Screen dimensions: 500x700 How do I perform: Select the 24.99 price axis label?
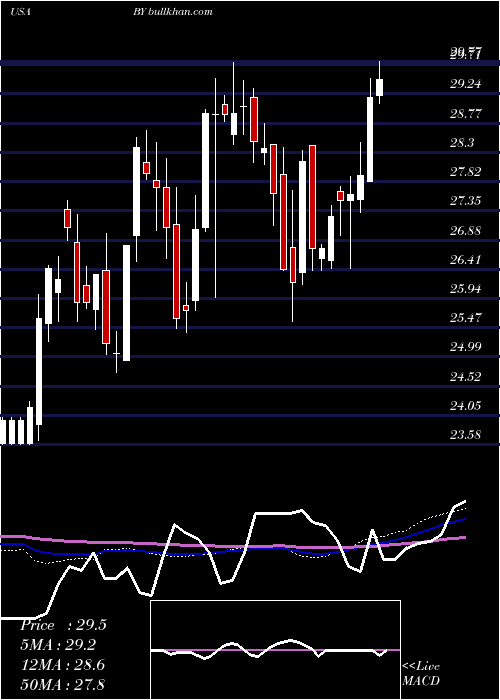466,347
